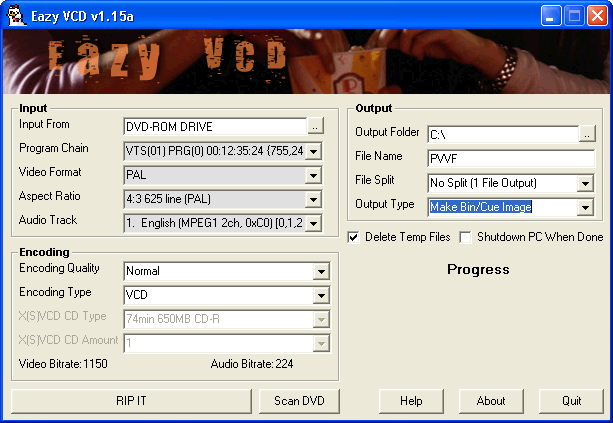The width and height of the screenshot is (613, 423).
Task: Close the Eazy VCD window
Action: 597,16
